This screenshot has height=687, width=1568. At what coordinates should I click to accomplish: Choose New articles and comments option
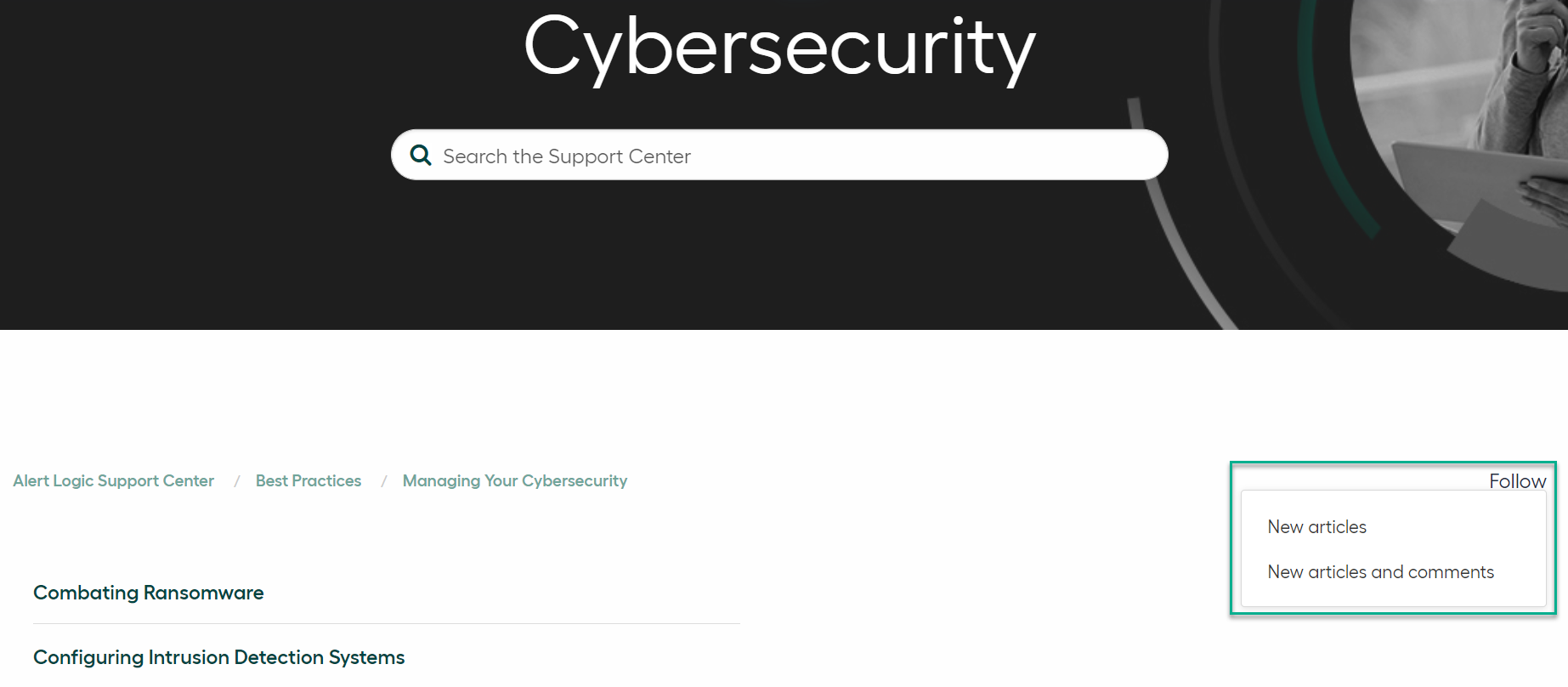click(x=1380, y=572)
